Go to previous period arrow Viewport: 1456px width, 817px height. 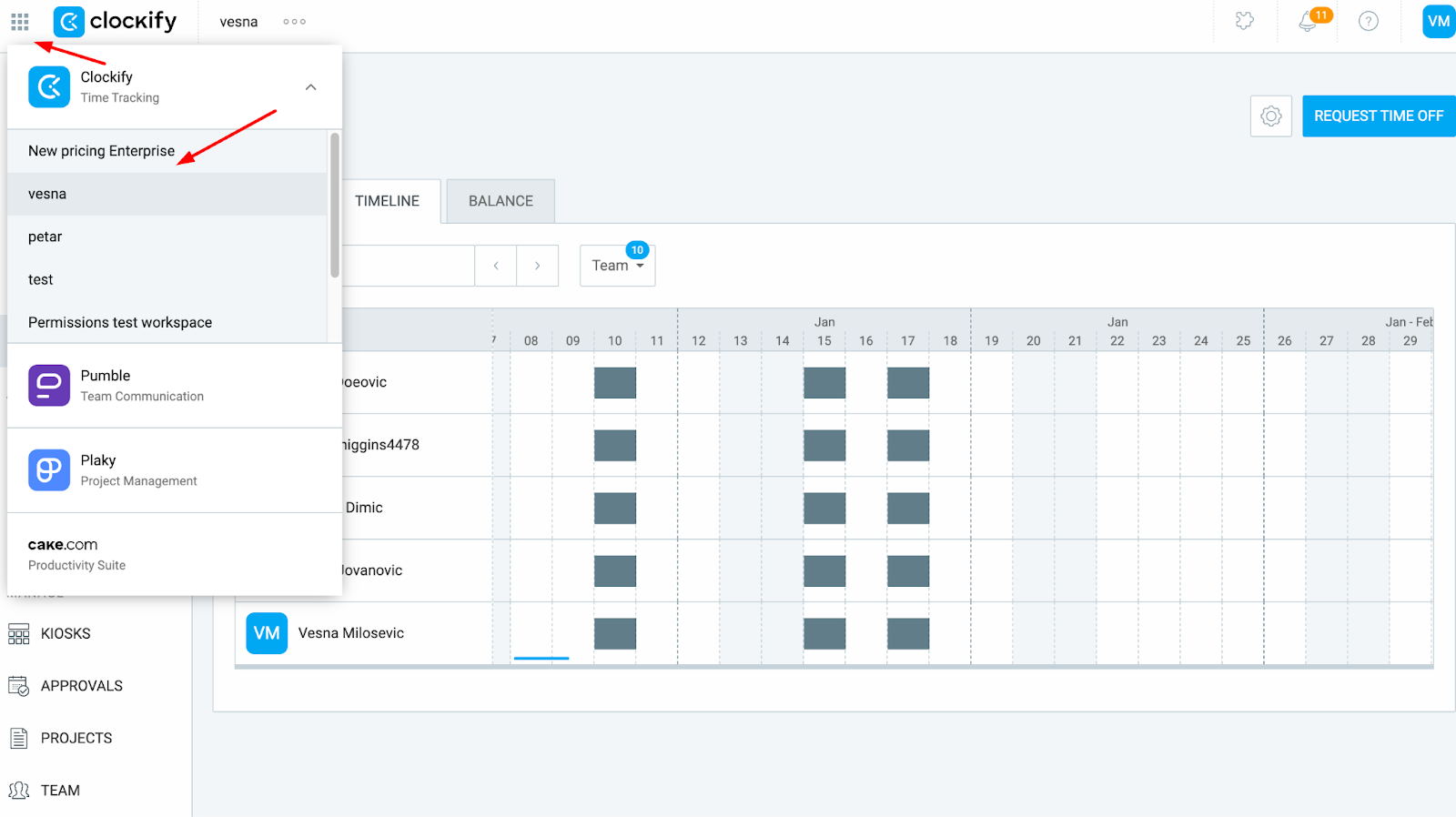(496, 266)
